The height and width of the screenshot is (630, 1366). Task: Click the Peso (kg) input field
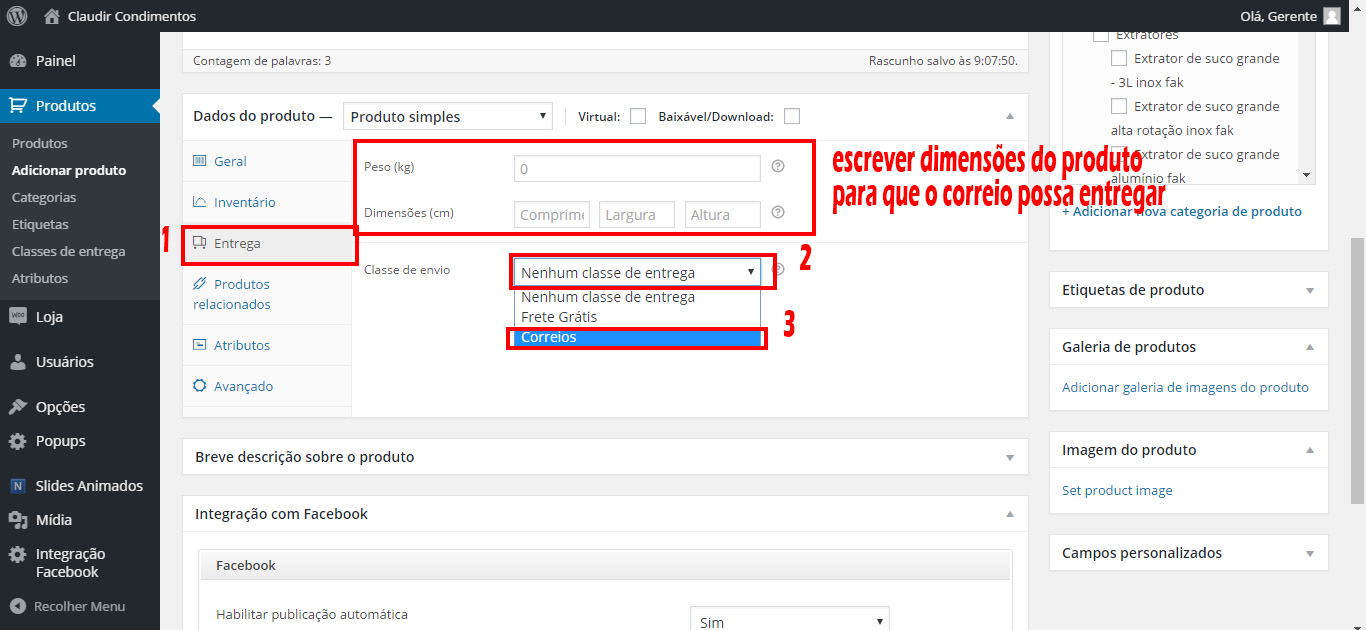coord(637,169)
